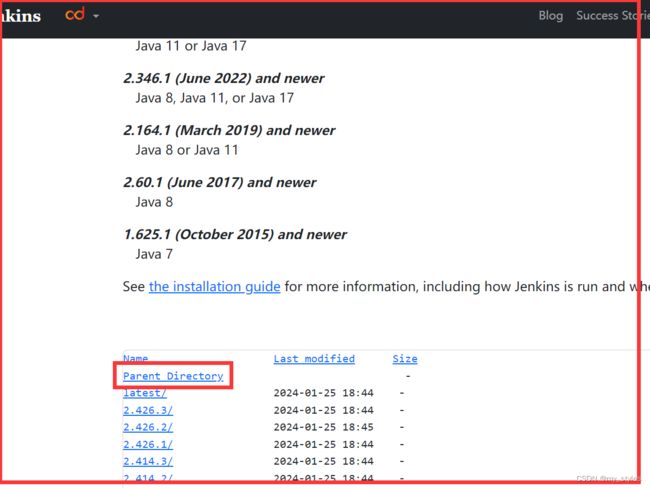This screenshot has width=650, height=488.
Task: Sort the listing by Last modified
Action: (314, 359)
